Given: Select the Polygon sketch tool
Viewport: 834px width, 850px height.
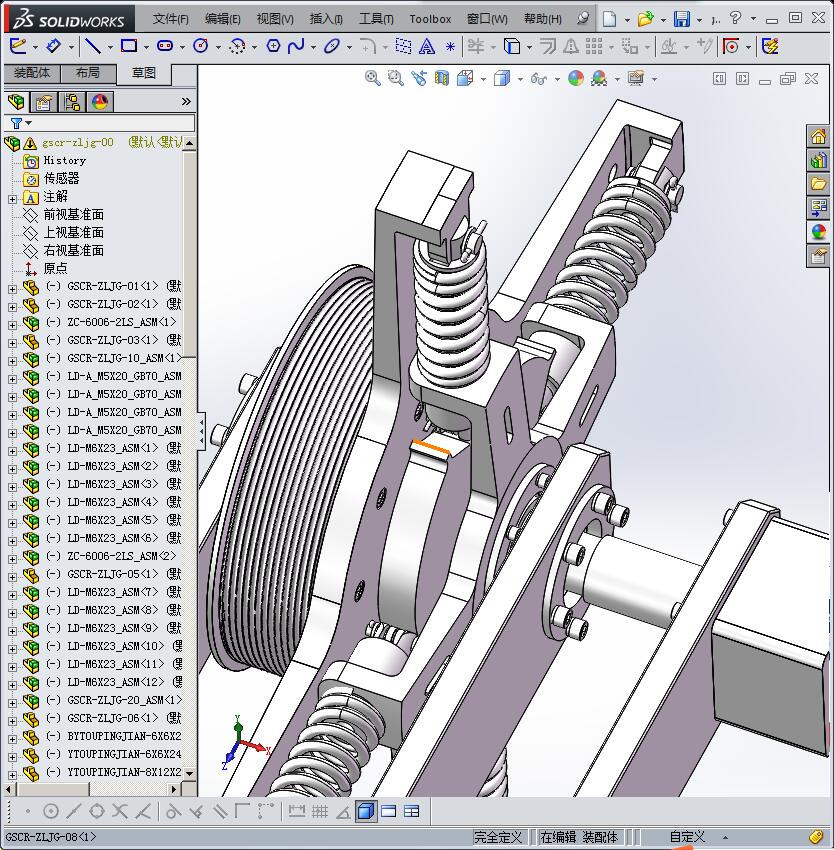Looking at the screenshot, I should click(x=273, y=46).
